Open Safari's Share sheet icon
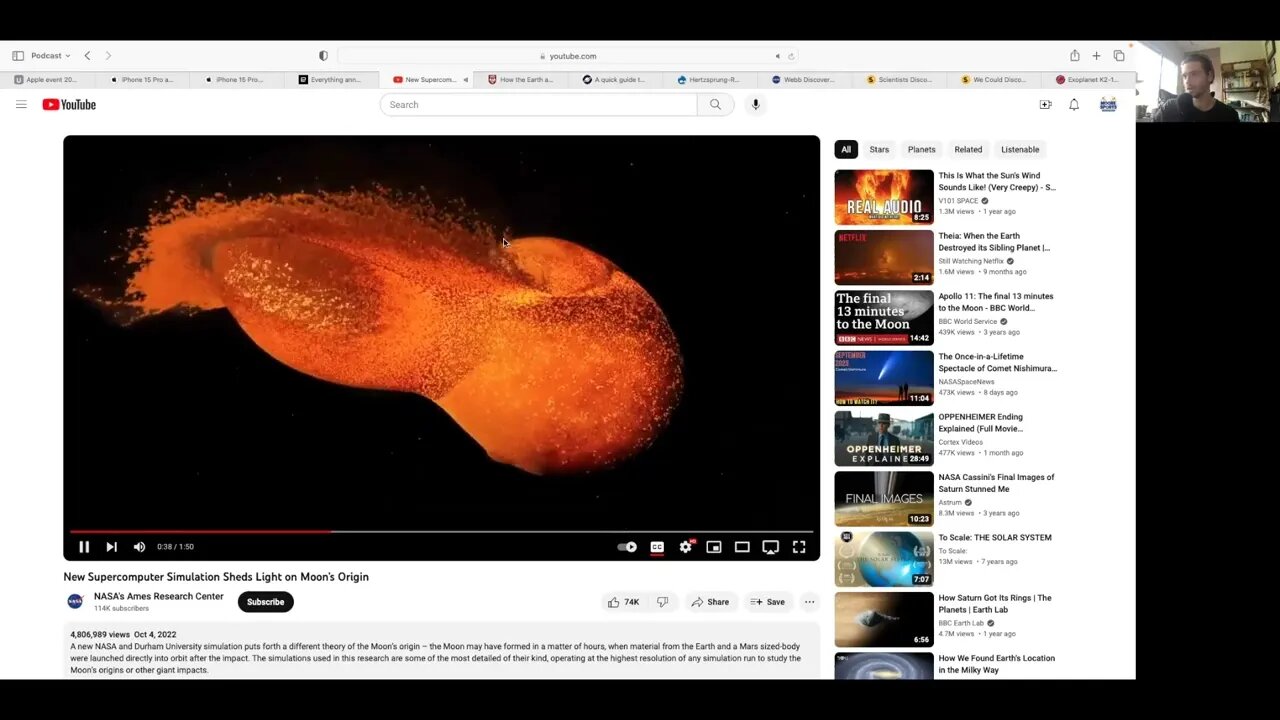 (1075, 56)
